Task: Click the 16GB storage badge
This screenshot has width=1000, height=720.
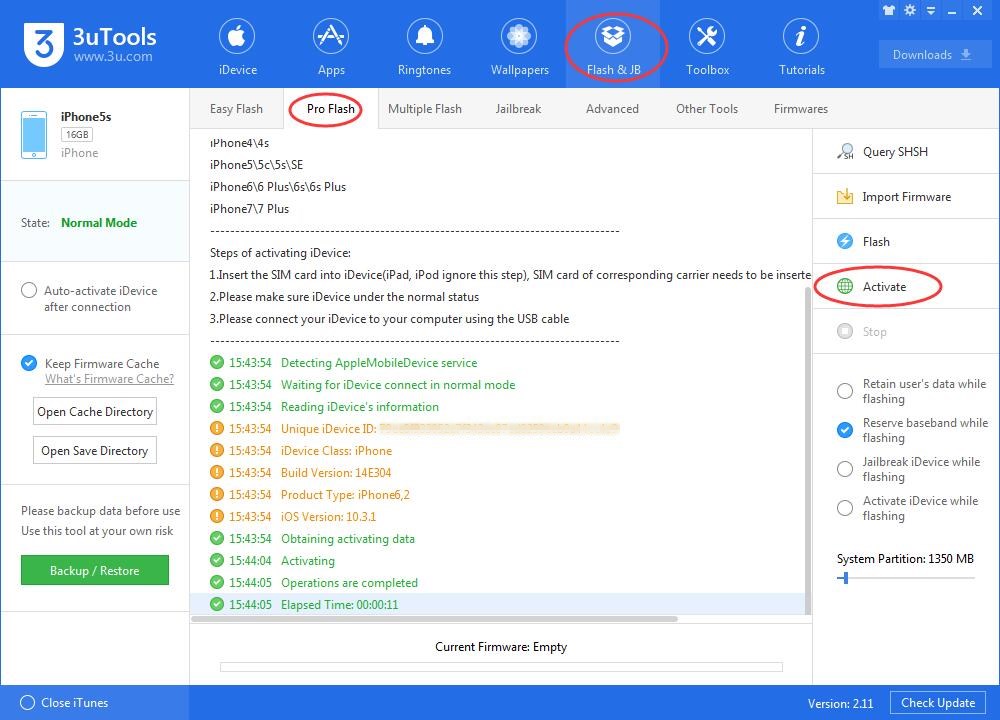Action: coord(77,135)
